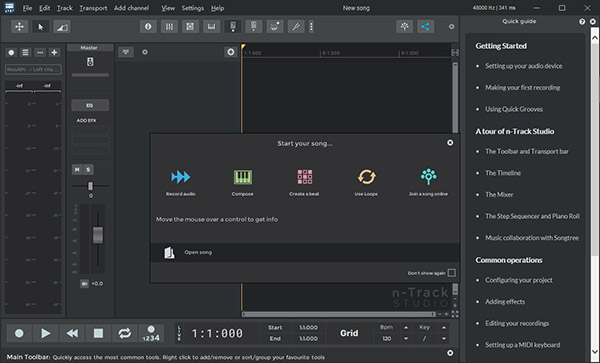Solo the Master channel with S

(x=88, y=169)
